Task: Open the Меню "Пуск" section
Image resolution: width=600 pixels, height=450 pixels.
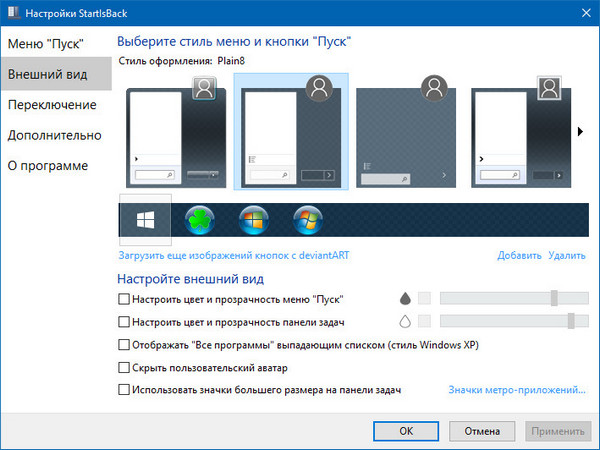Action: [x=56, y=44]
